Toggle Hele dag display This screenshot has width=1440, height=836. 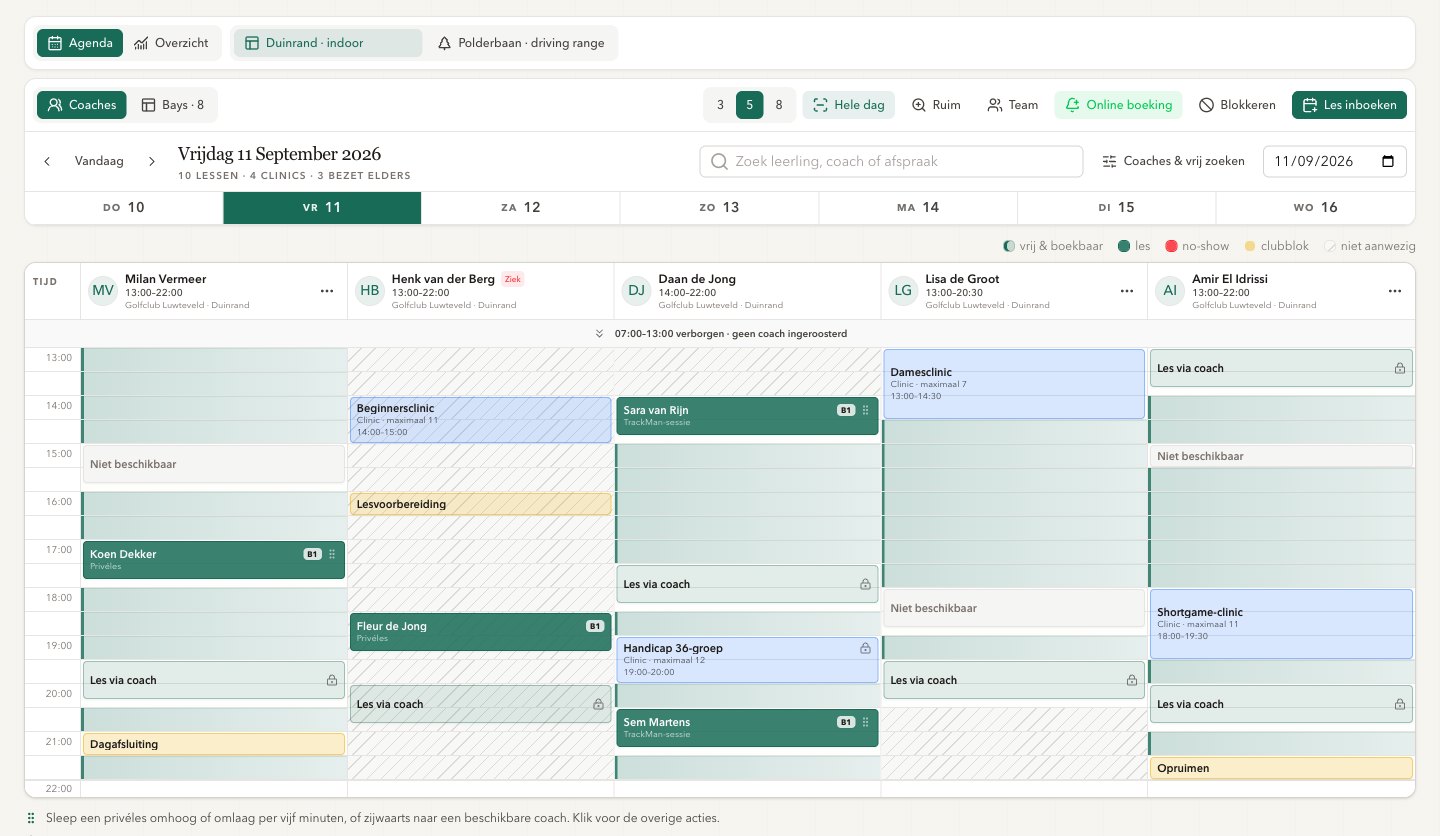pyautogui.click(x=849, y=105)
